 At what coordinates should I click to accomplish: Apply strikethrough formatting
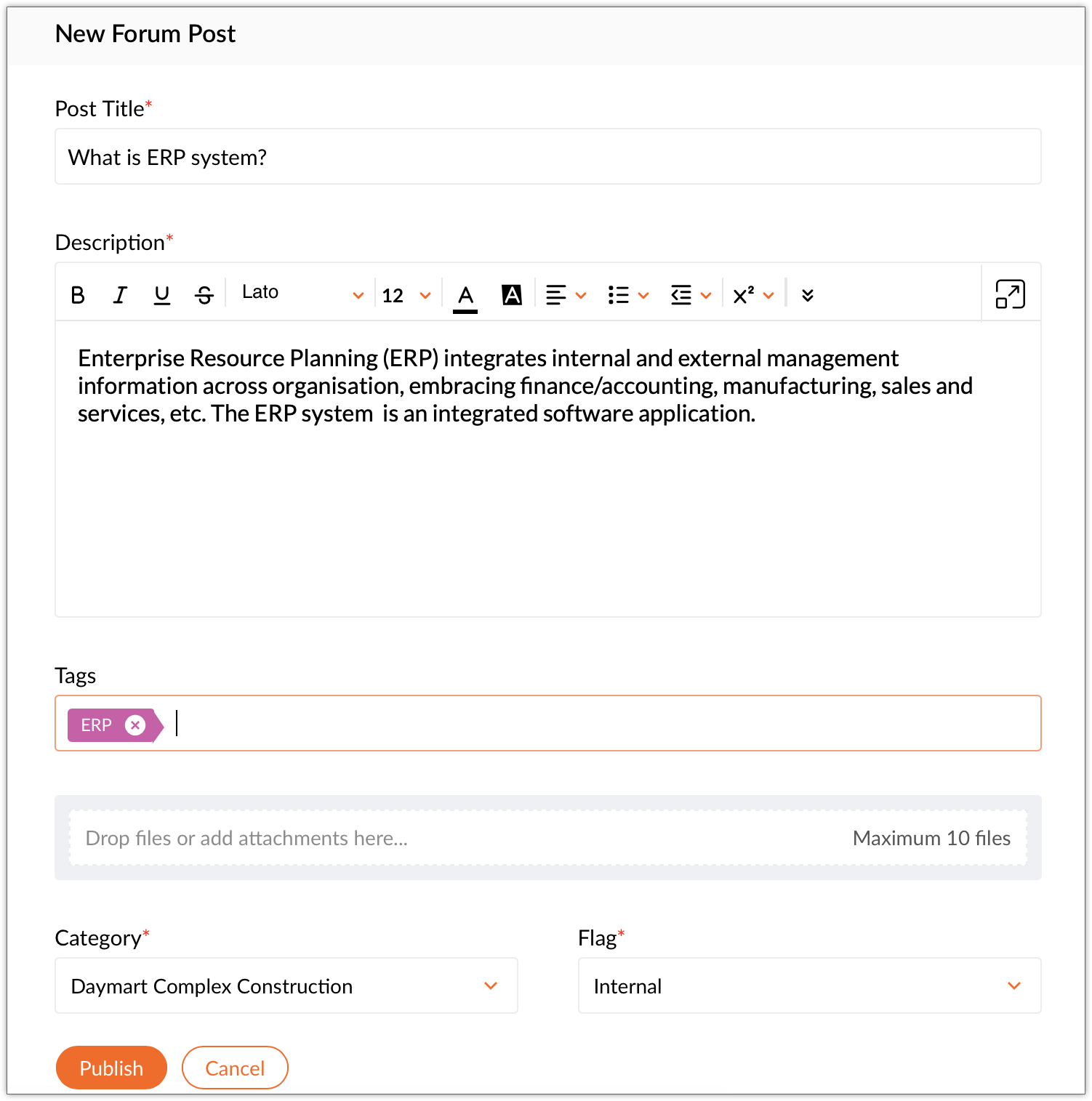tap(204, 295)
